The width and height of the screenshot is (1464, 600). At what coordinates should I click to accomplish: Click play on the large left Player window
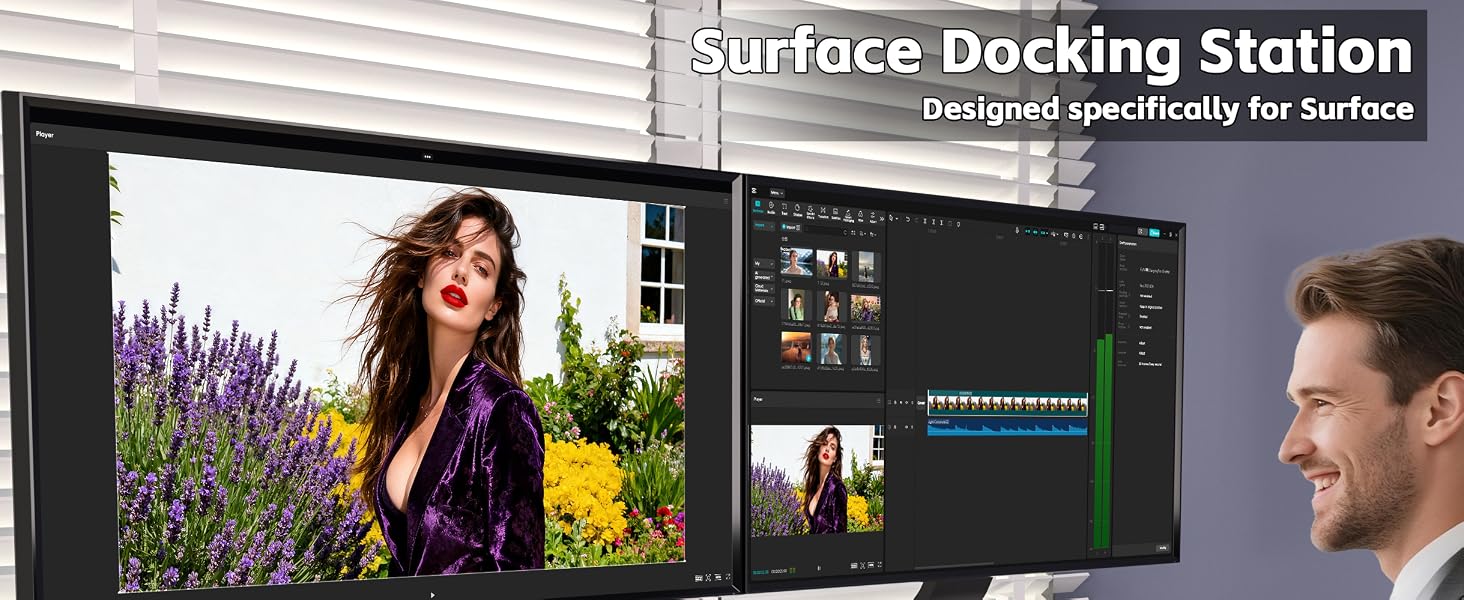point(432,595)
